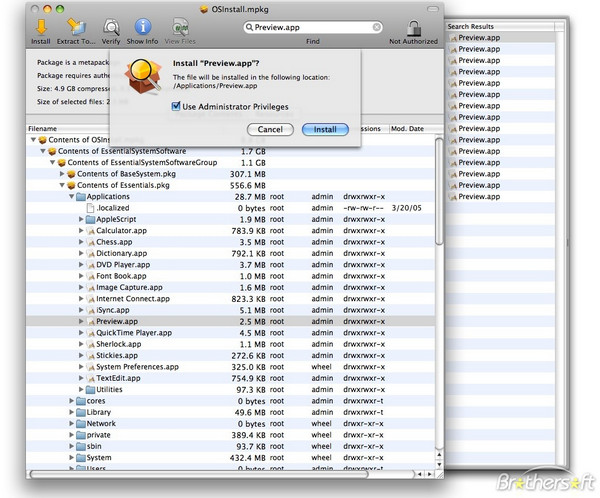600x498 pixels.
Task: Cancel the install dialog
Action: click(x=270, y=129)
